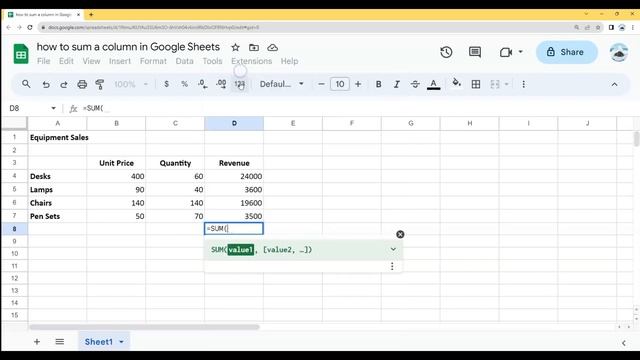The image size is (640, 360).
Task: Toggle strikethrough formatting
Action: [x=415, y=84]
